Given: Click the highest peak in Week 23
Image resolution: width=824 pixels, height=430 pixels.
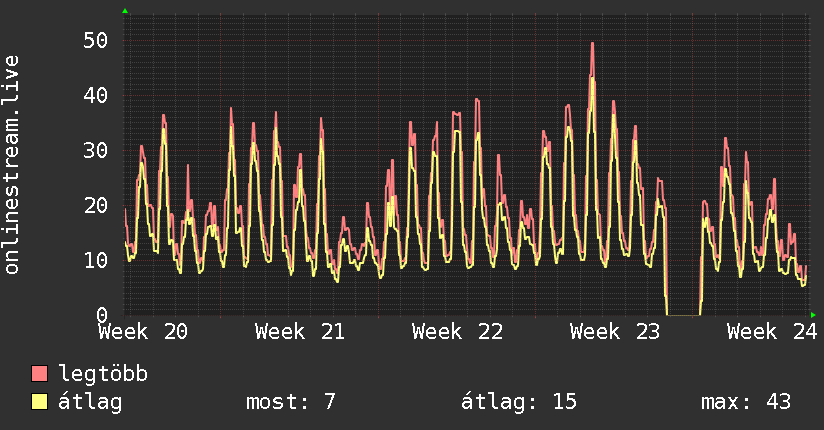Looking at the screenshot, I should [x=592, y=44].
